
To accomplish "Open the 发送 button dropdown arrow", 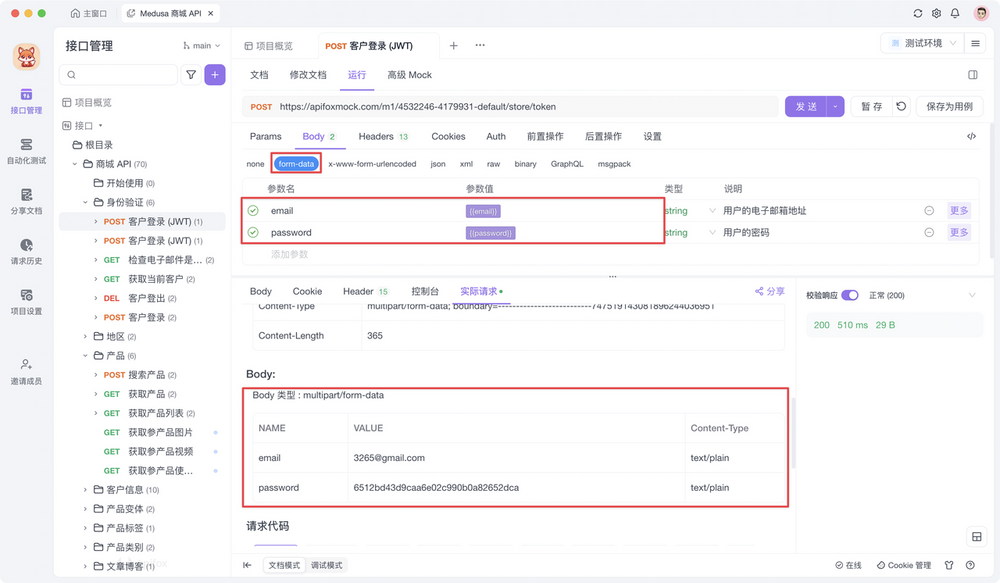I will 836,107.
